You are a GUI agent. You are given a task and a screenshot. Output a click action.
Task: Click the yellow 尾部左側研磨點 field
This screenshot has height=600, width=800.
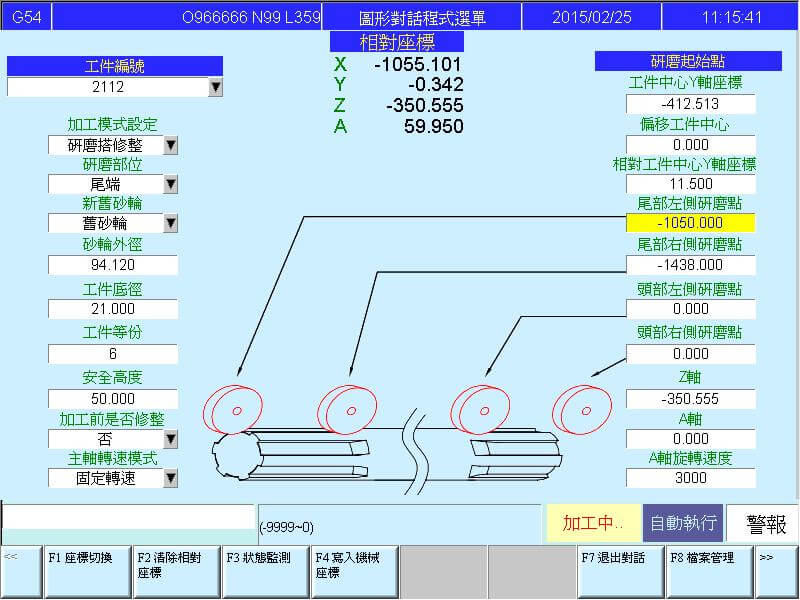point(690,223)
